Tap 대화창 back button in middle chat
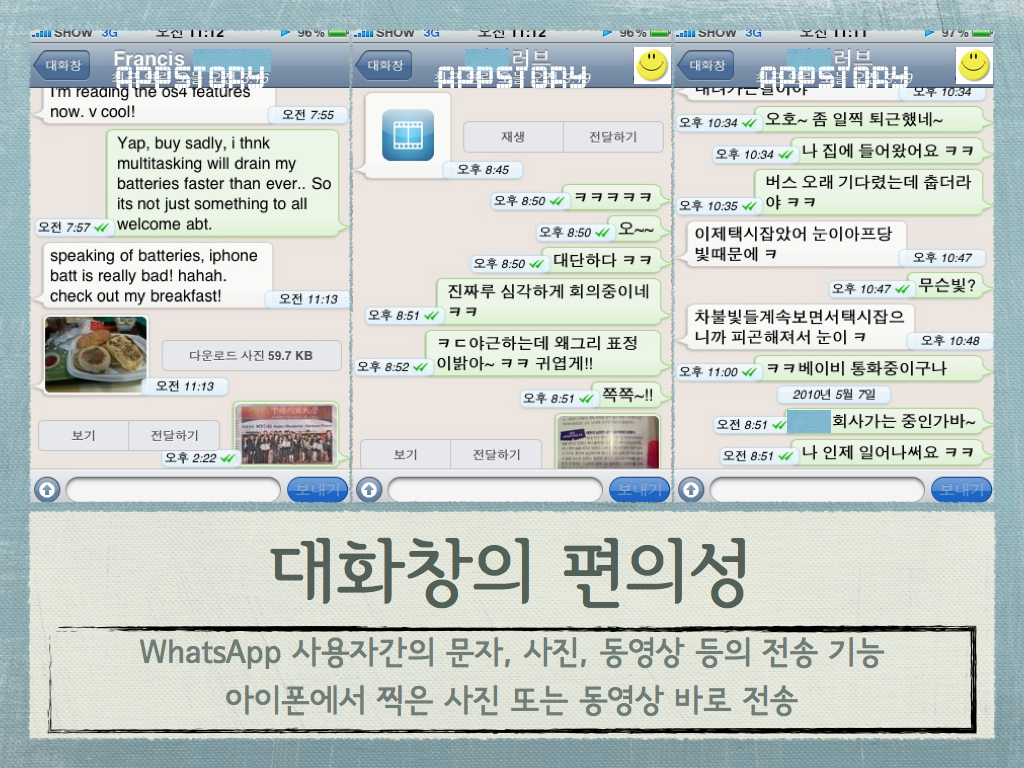This screenshot has height=768, width=1024. click(384, 65)
